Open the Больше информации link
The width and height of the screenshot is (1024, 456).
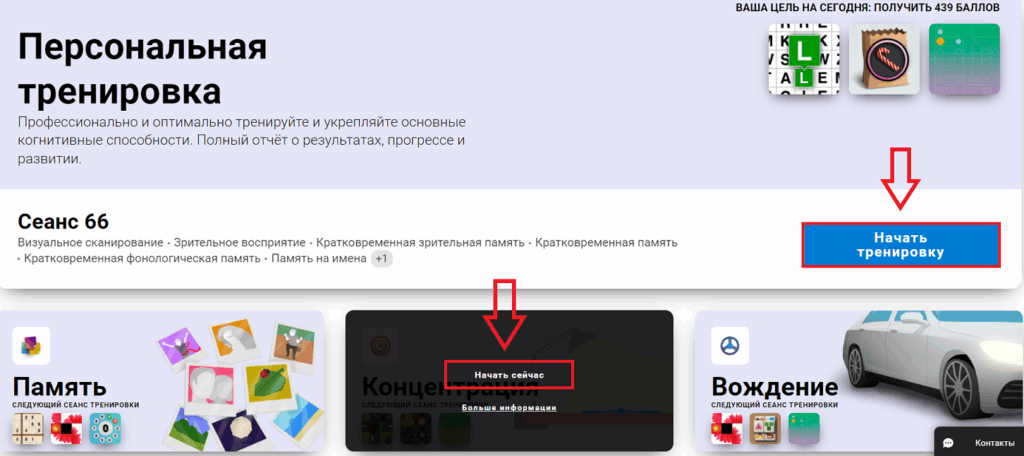pos(509,408)
